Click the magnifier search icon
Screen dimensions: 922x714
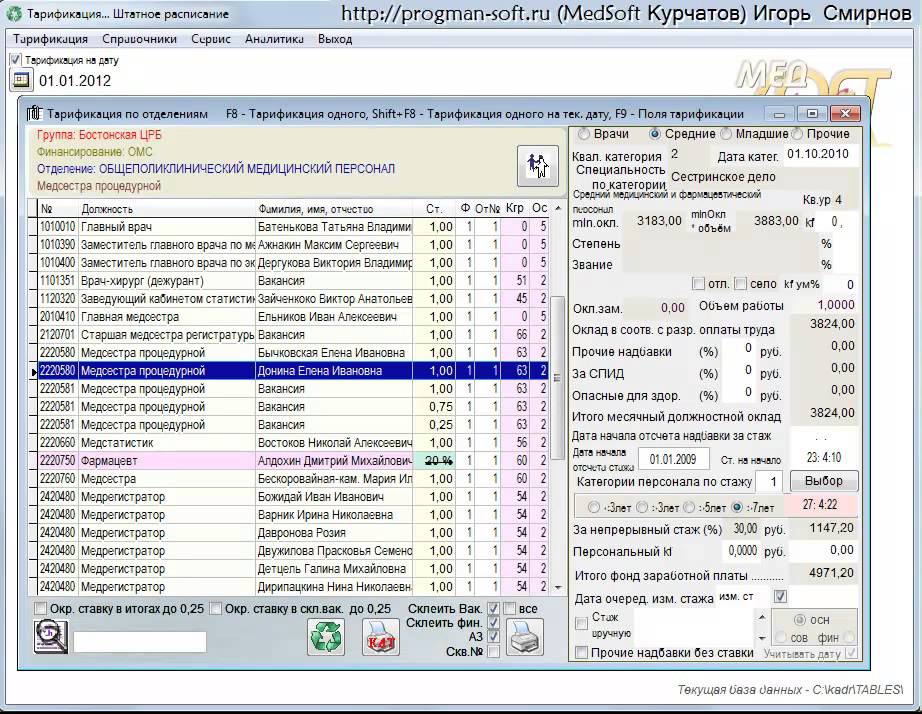tap(51, 636)
